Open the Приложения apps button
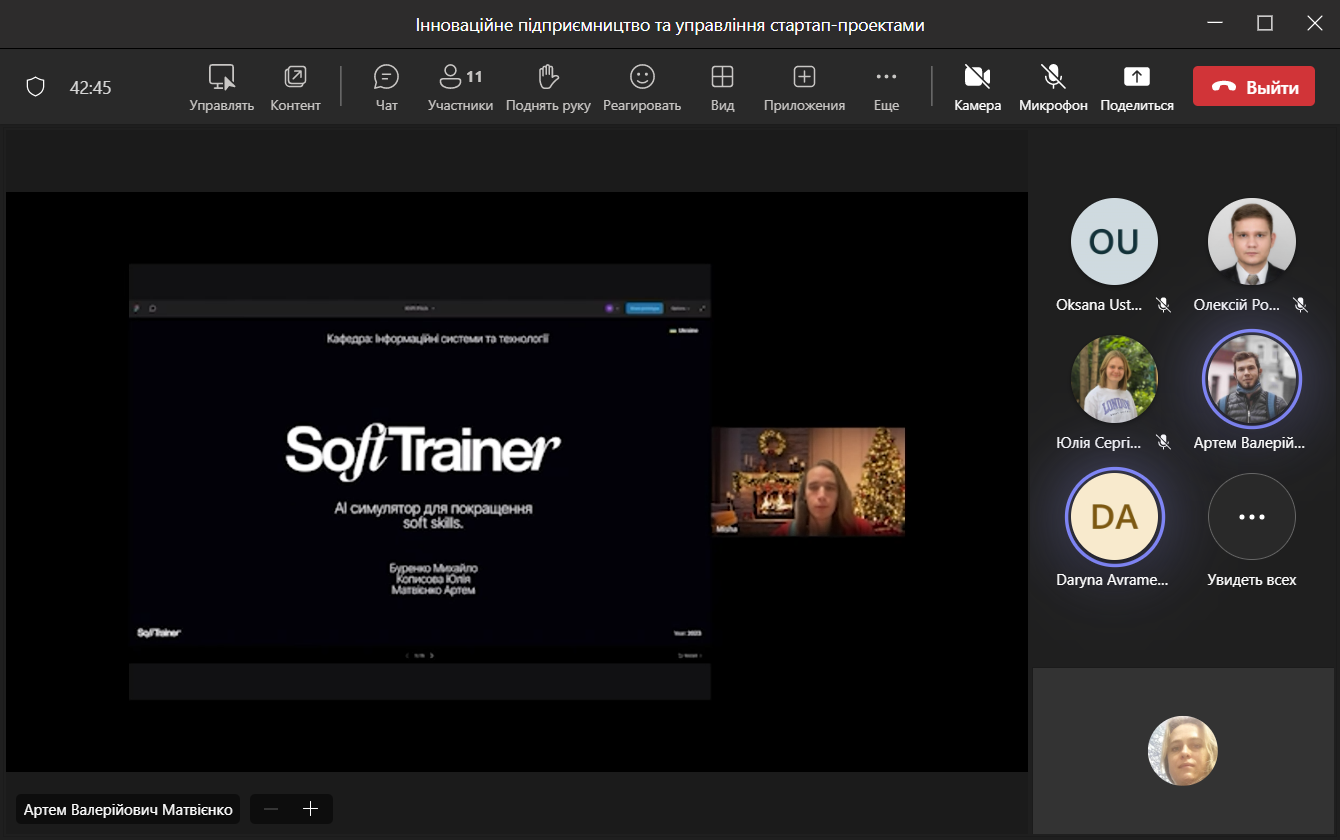This screenshot has width=1340, height=840. 804,87
